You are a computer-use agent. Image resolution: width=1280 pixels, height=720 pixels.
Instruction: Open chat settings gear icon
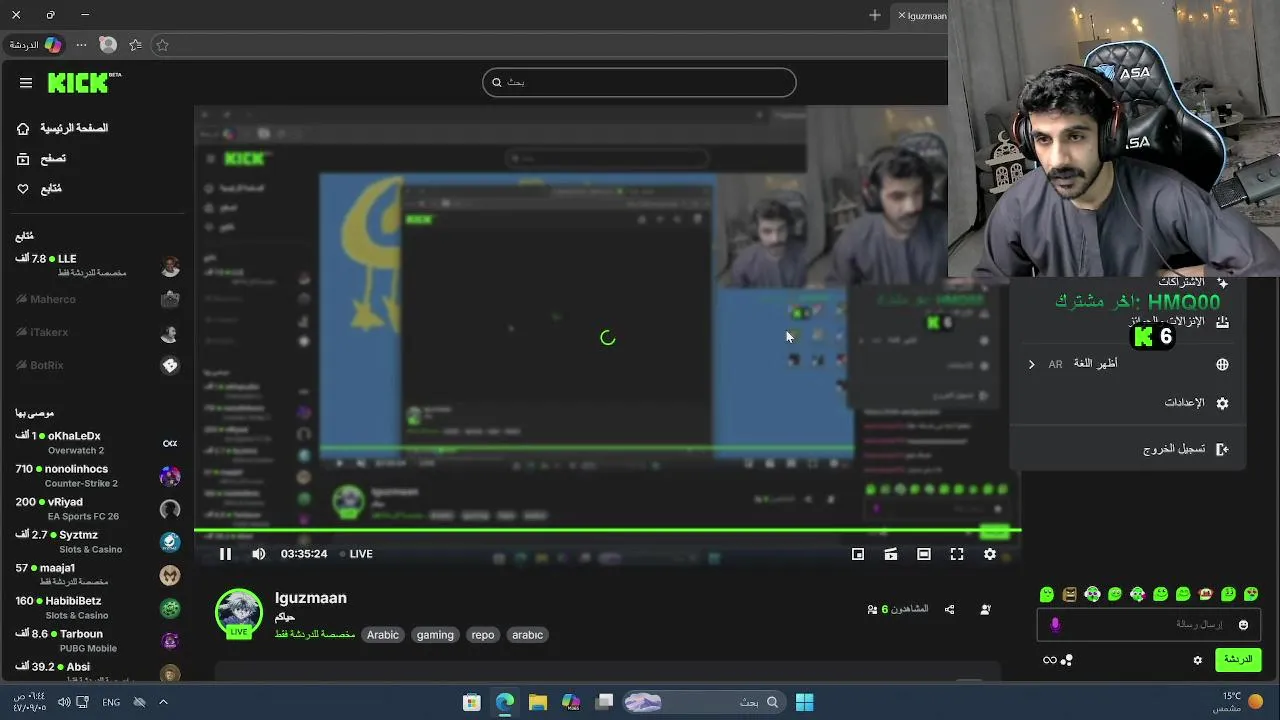pyautogui.click(x=1198, y=660)
